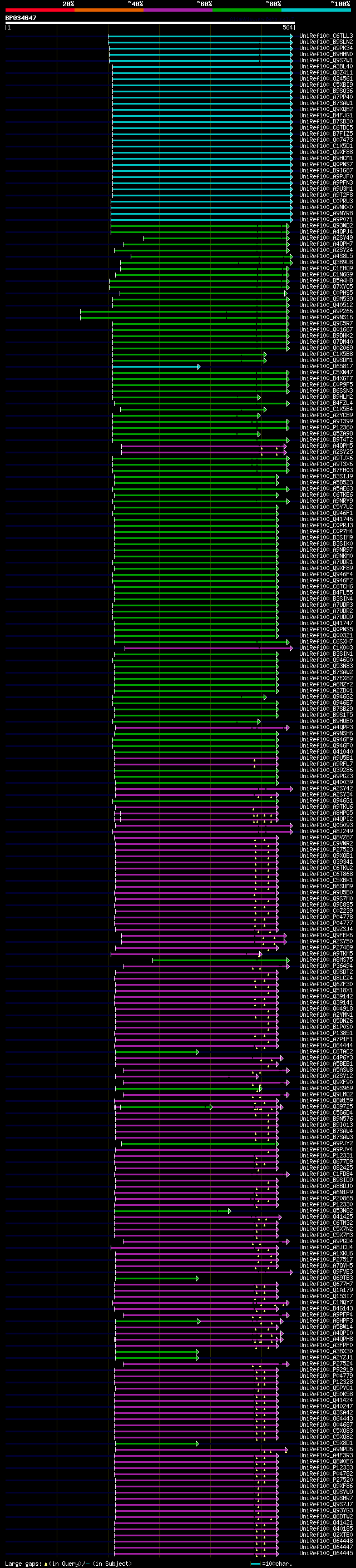The height and width of the screenshot is (1568, 356).
Task: Click the query length number 564
Action: pyautogui.click(x=288, y=27)
